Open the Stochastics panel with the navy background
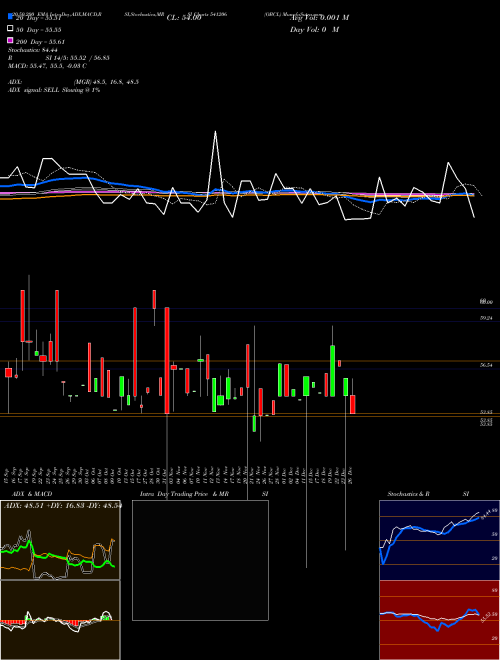 tap(439, 540)
